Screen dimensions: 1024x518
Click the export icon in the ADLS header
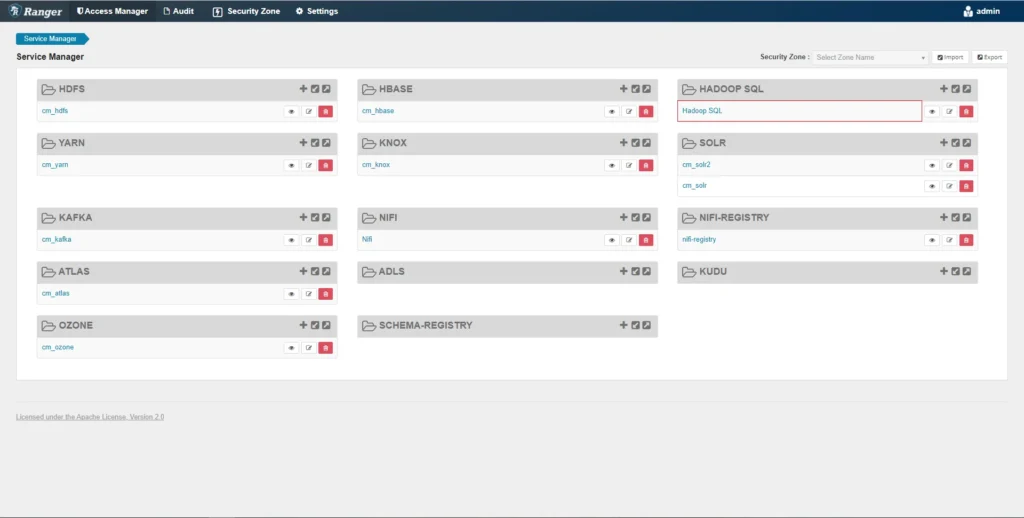(646, 271)
